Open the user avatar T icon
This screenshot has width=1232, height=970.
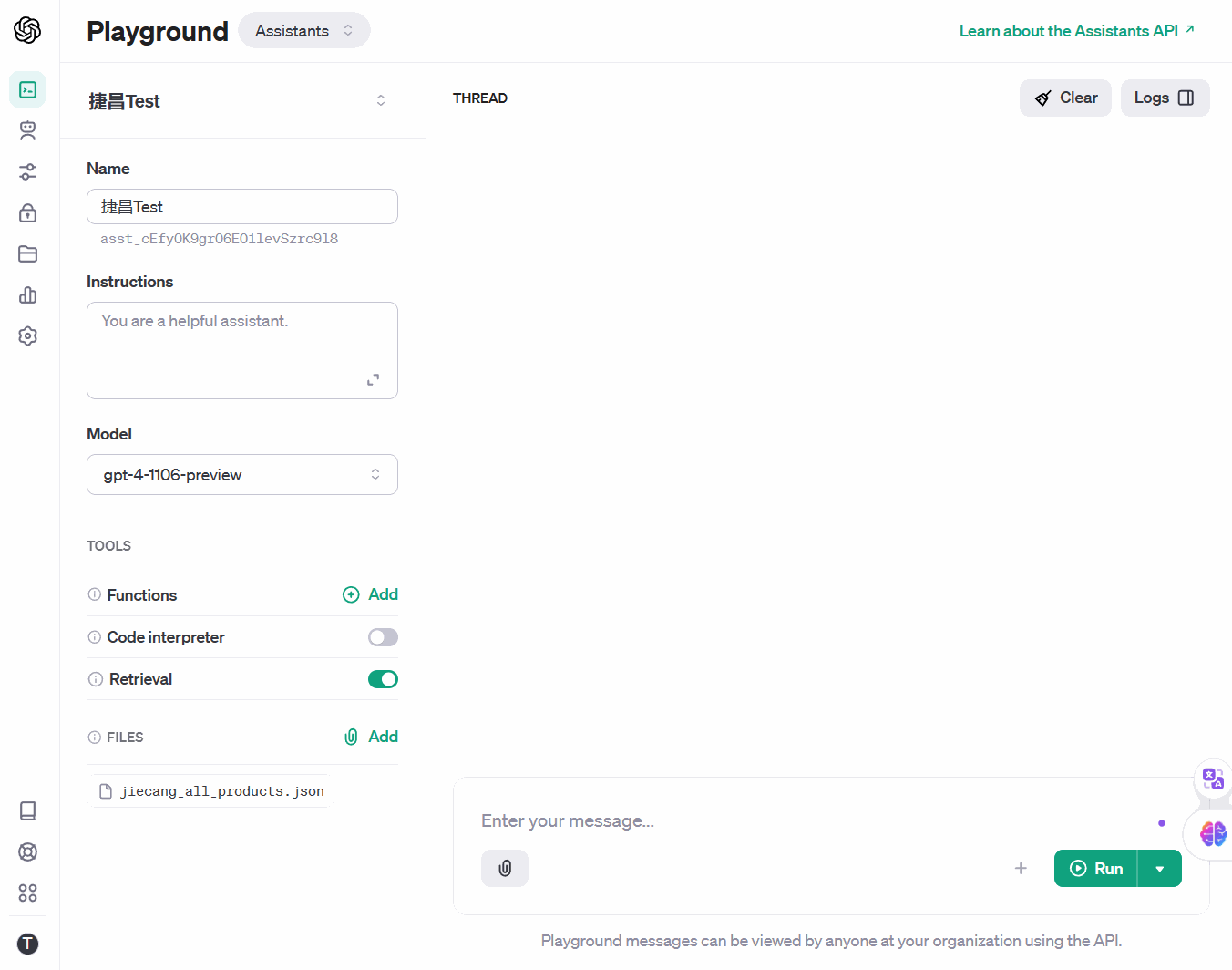coord(27,944)
